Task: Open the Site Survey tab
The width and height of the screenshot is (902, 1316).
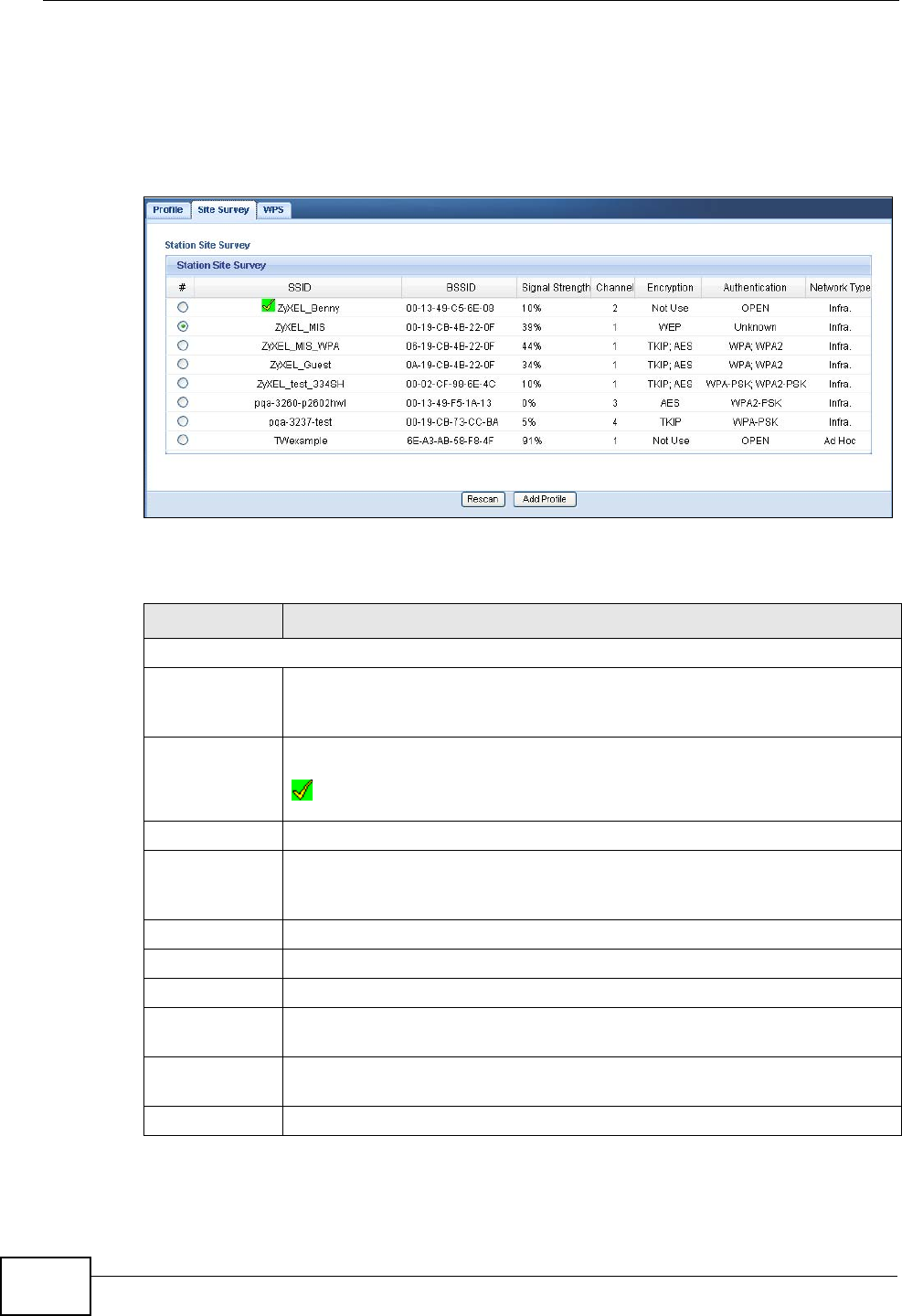Action: [223, 210]
